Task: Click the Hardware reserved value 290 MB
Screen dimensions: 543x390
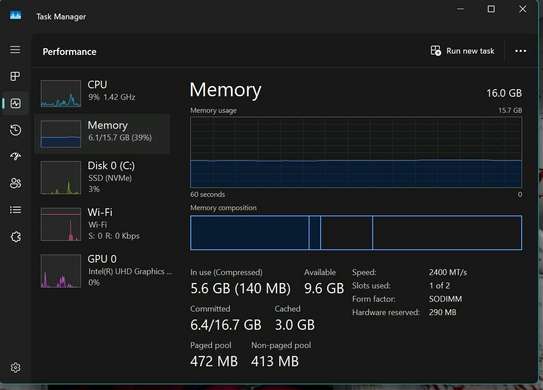Action: tap(442, 312)
